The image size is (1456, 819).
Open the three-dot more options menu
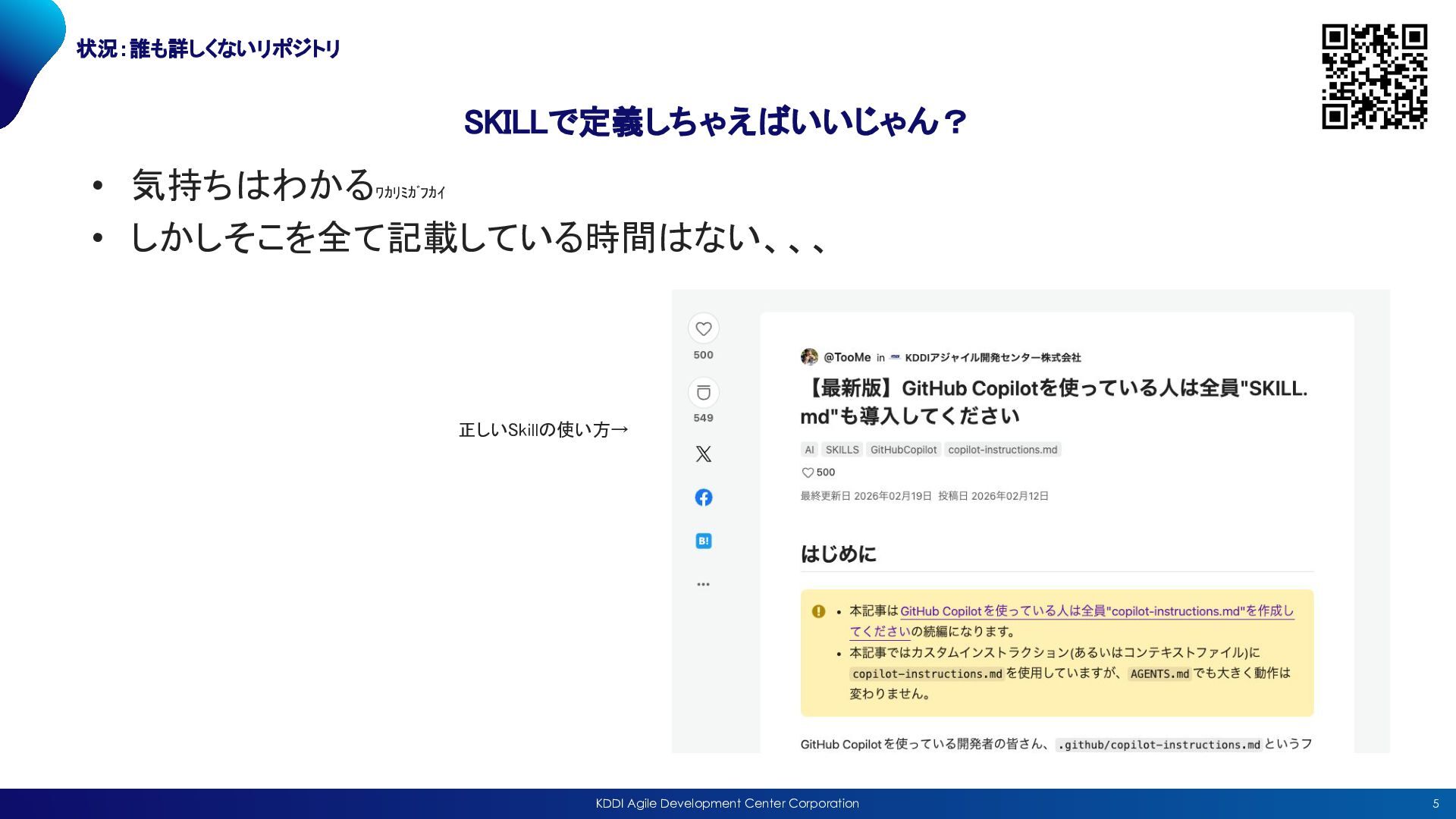pyautogui.click(x=703, y=584)
